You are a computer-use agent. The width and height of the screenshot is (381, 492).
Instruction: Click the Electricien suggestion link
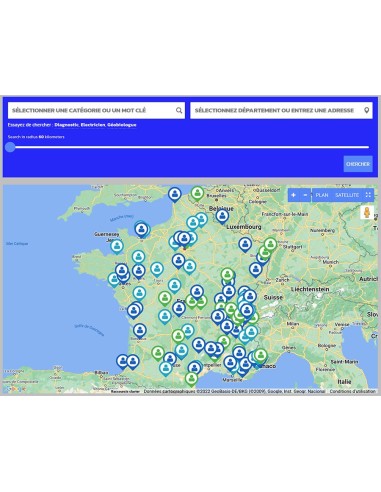click(93, 125)
